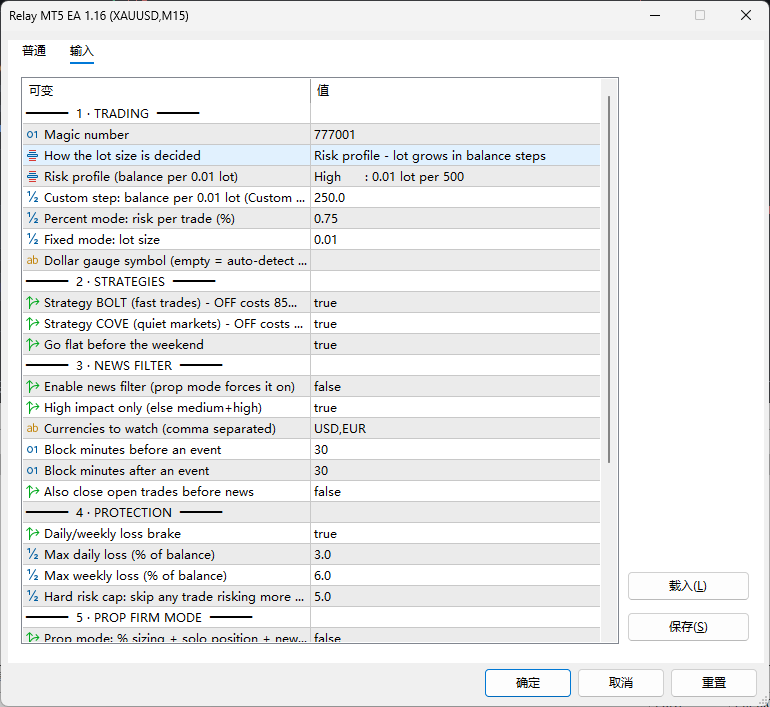
Task: Click the 值 column header
Action: [x=455, y=90]
